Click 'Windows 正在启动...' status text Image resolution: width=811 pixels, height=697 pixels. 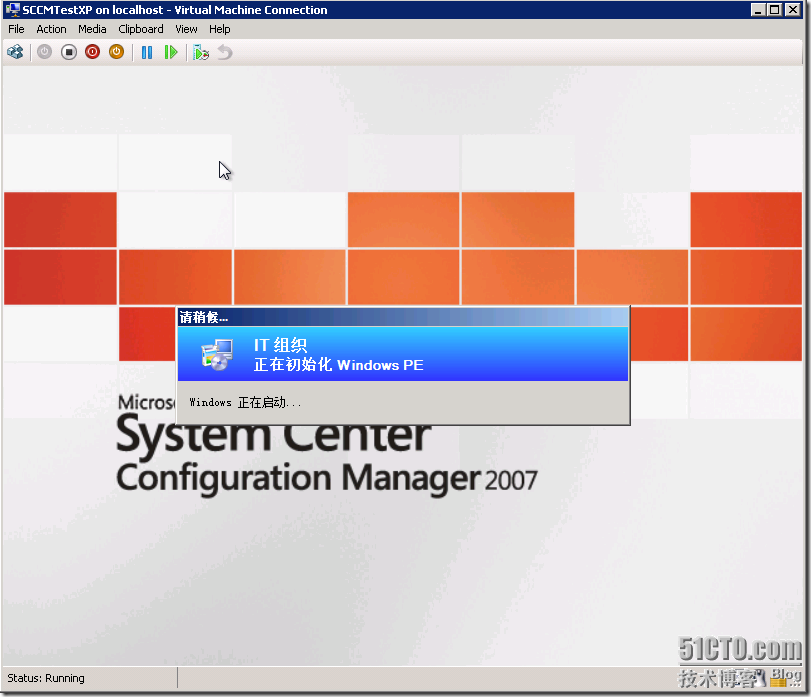pos(245,402)
